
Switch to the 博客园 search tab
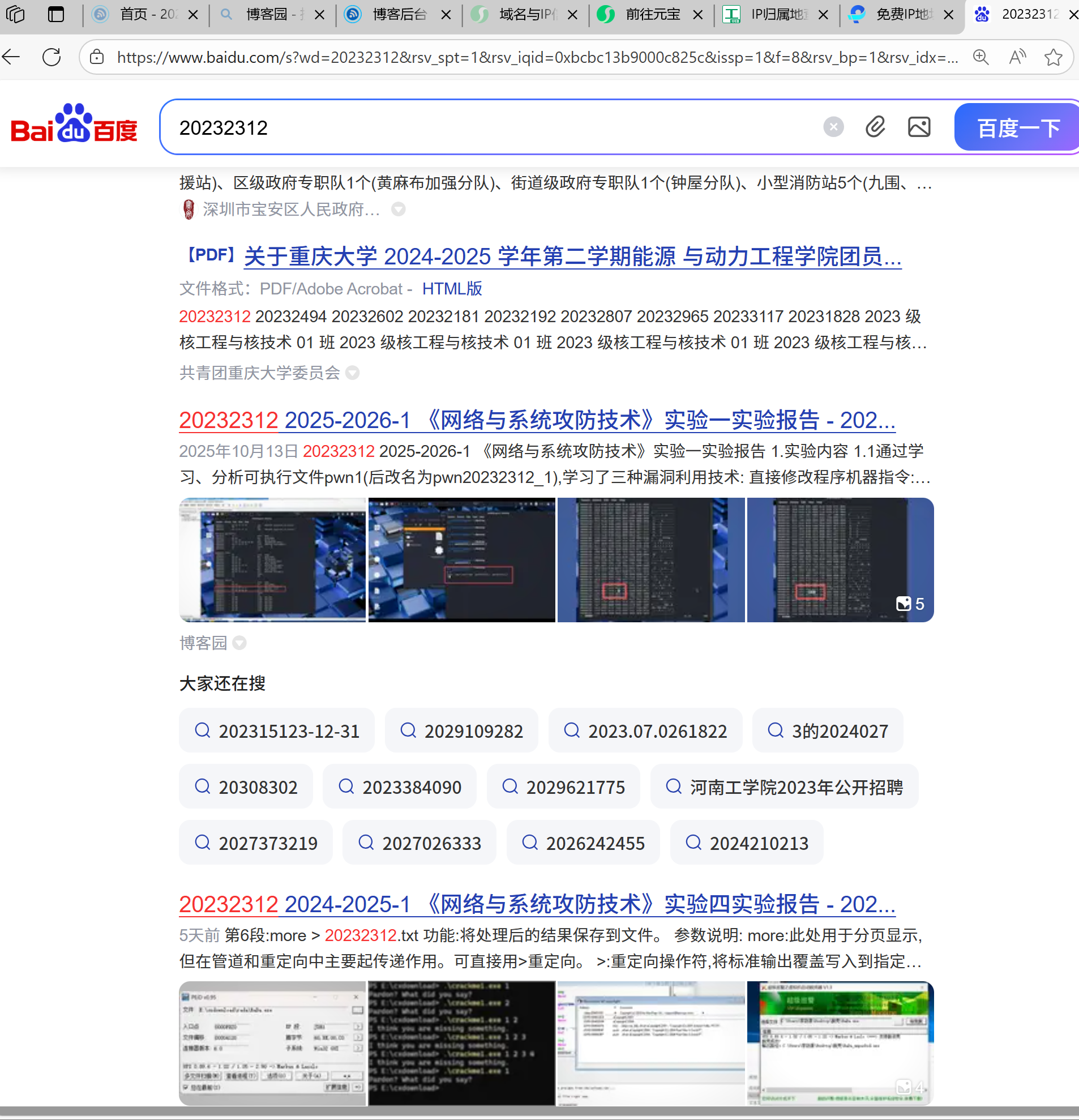click(x=272, y=15)
